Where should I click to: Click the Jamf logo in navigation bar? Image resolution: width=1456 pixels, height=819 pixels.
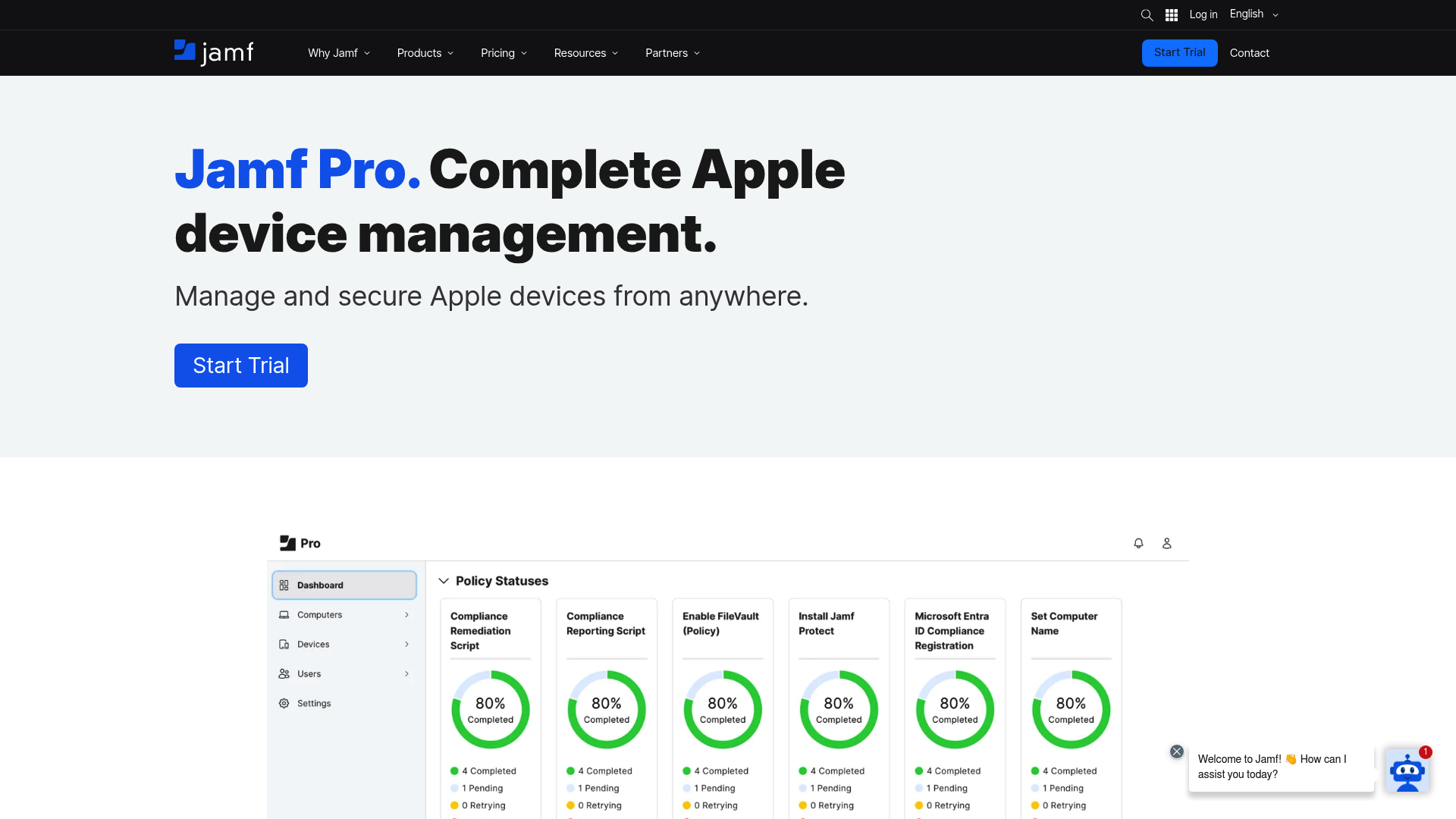click(x=213, y=52)
